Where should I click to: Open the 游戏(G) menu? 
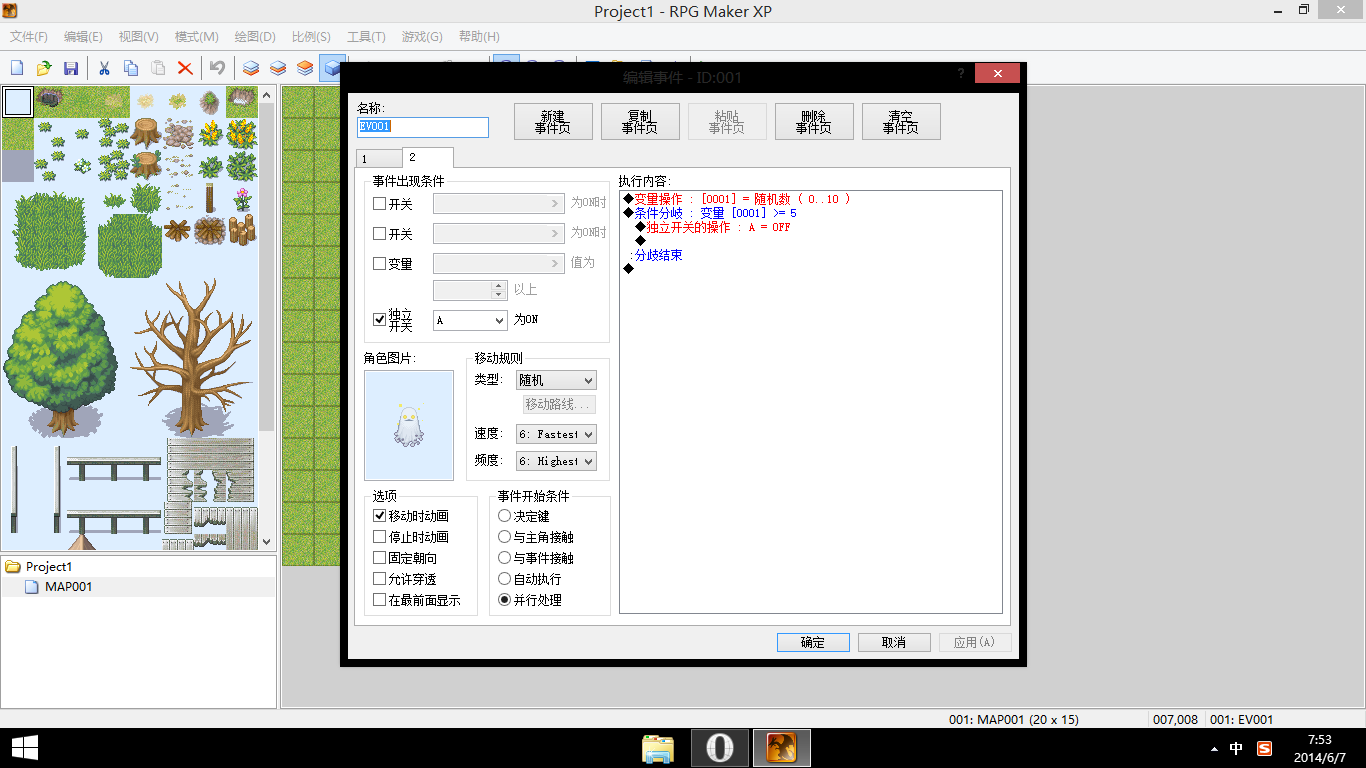click(x=422, y=37)
